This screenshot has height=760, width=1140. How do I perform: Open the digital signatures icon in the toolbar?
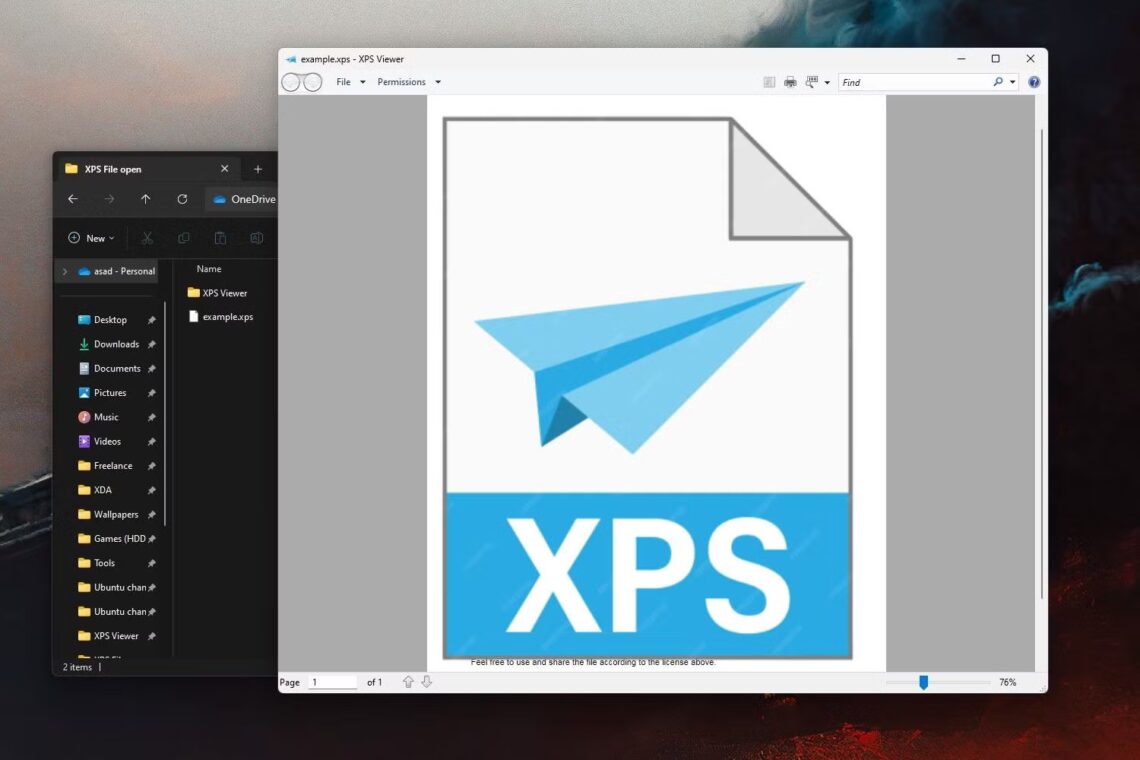[x=768, y=82]
